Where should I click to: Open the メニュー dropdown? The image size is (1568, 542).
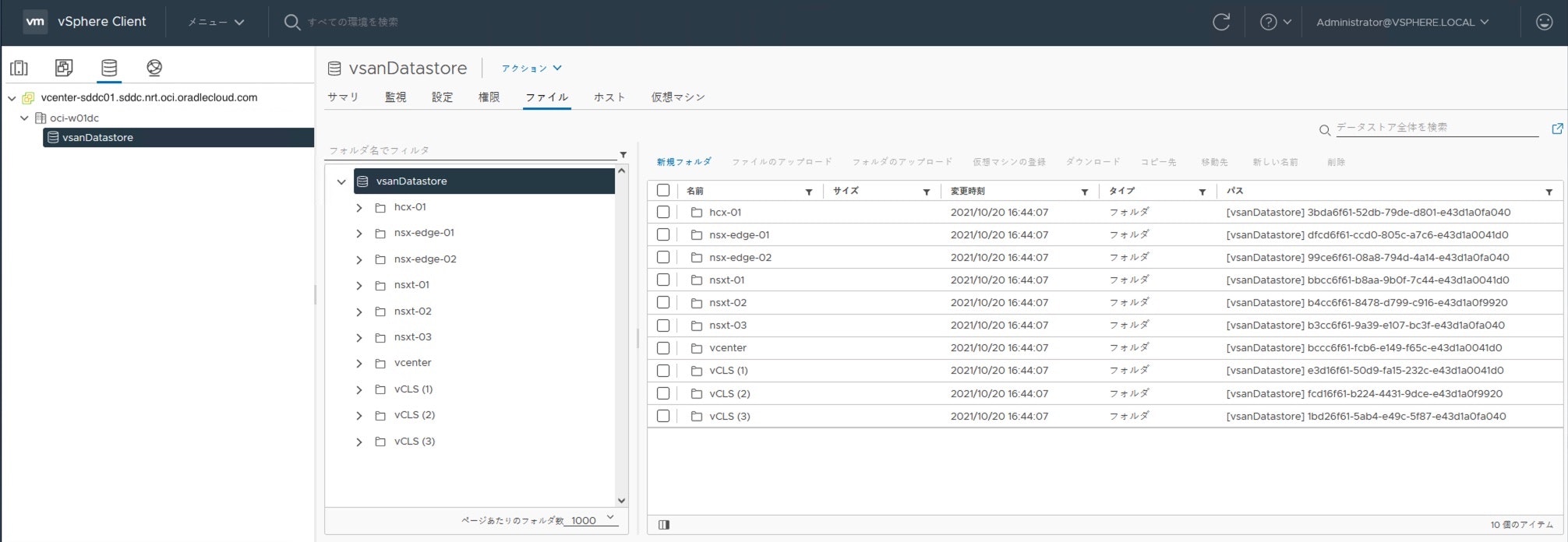pos(216,22)
